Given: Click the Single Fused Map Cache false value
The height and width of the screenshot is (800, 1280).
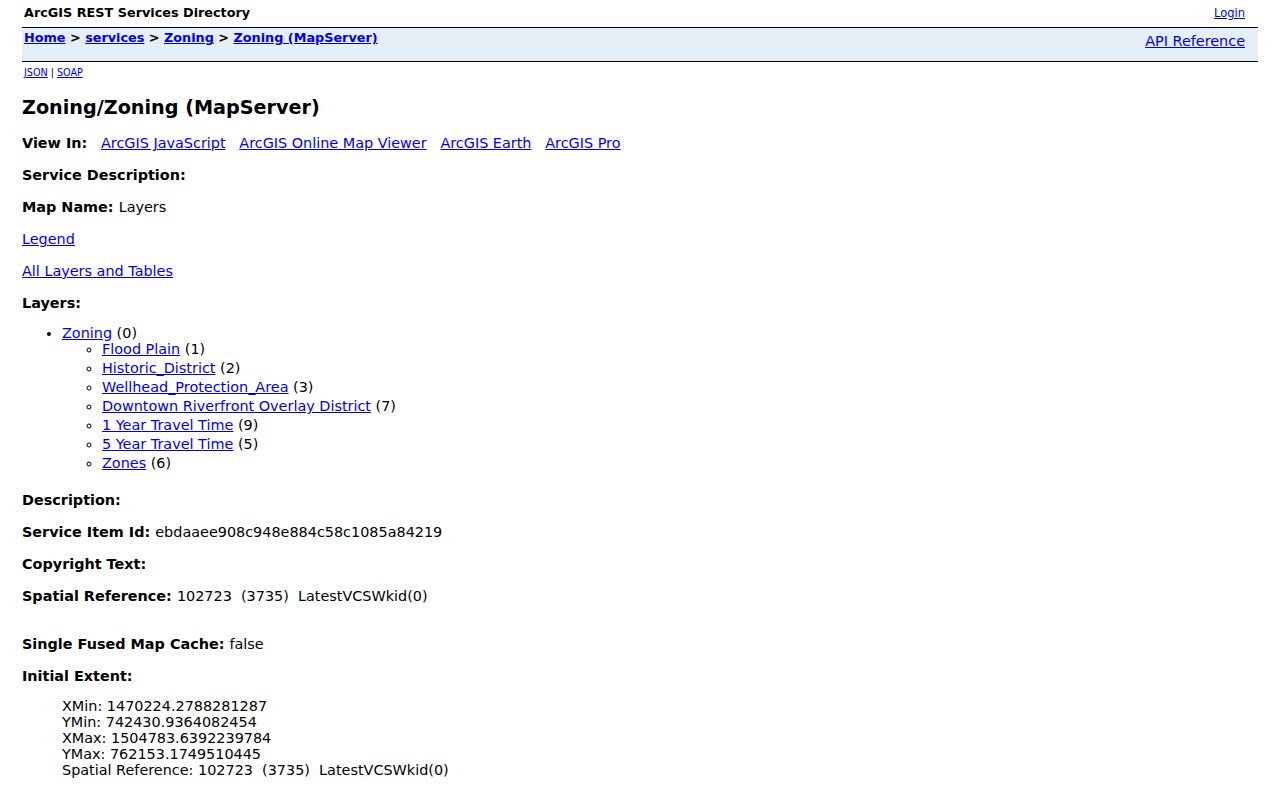Looking at the screenshot, I should pos(246,644).
